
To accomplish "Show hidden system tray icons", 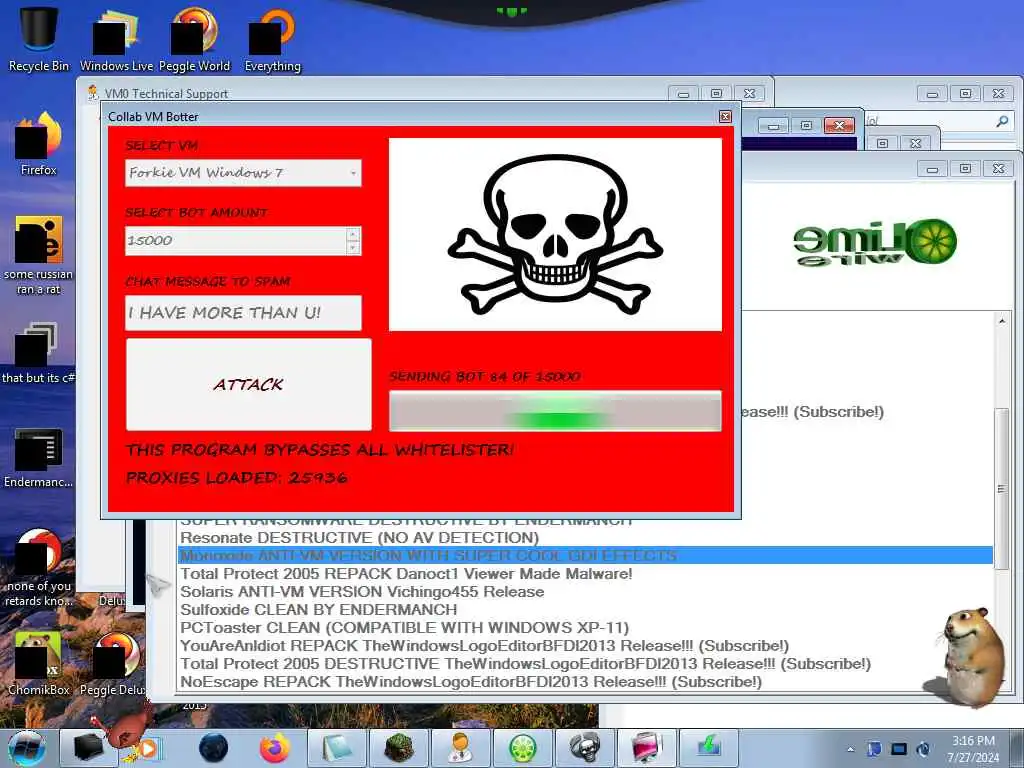I will (850, 750).
